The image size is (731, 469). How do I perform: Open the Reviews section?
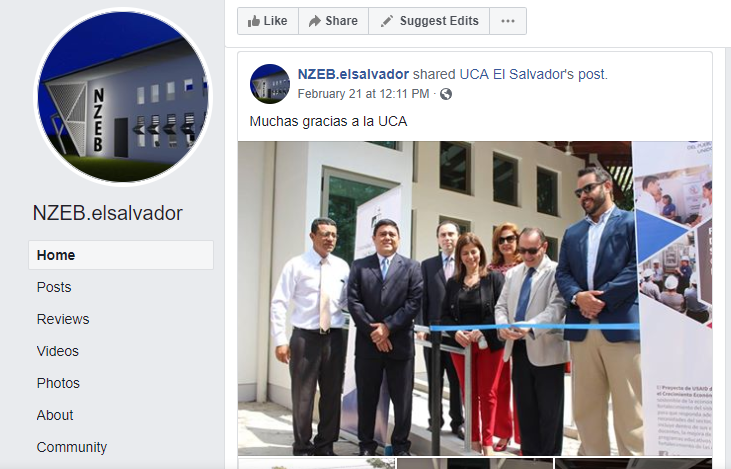tap(63, 319)
